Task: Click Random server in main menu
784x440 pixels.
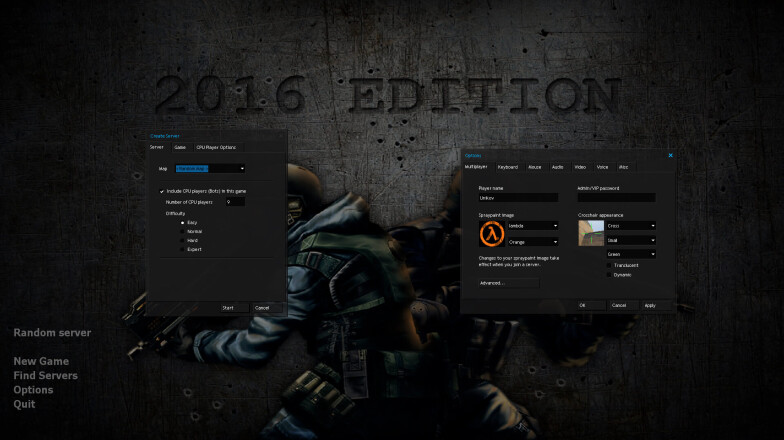Action: (52, 333)
